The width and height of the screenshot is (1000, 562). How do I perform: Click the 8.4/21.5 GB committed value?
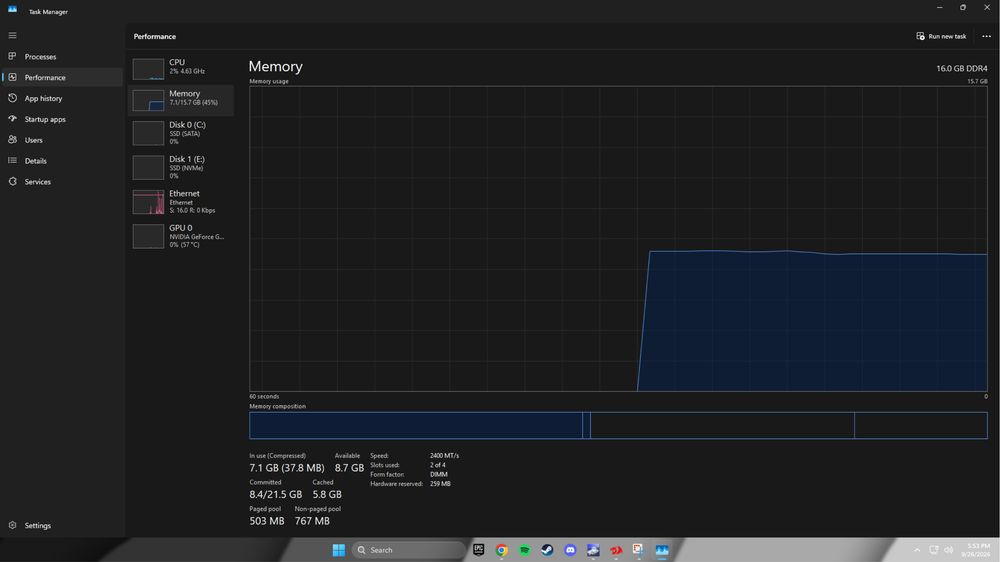276,494
